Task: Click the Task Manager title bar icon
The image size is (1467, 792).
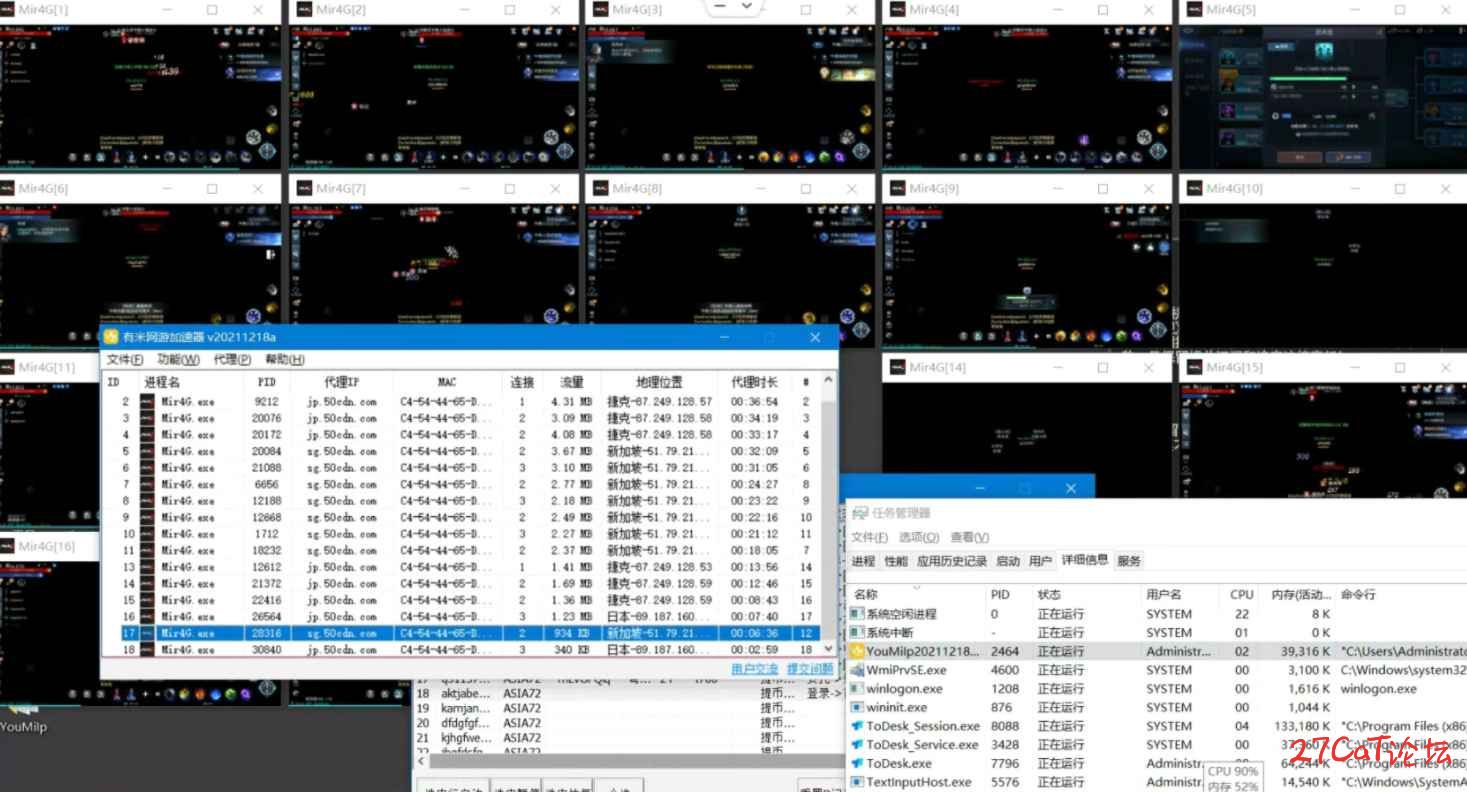Action: 860,512
